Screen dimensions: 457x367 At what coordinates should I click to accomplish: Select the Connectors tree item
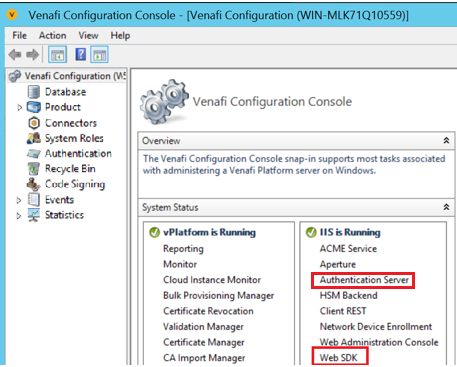click(x=71, y=123)
